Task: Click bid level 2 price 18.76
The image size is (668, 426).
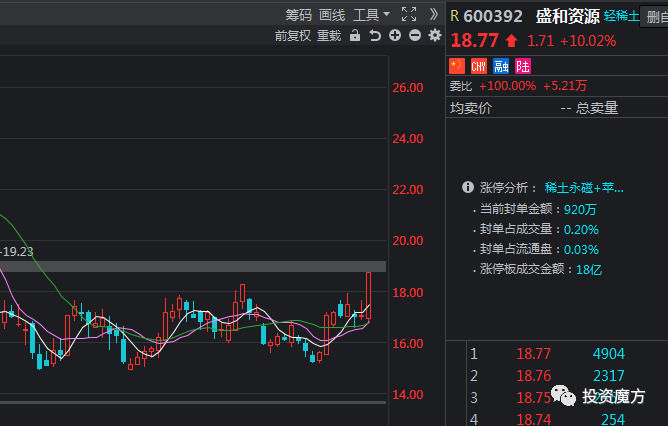Action: [533, 376]
